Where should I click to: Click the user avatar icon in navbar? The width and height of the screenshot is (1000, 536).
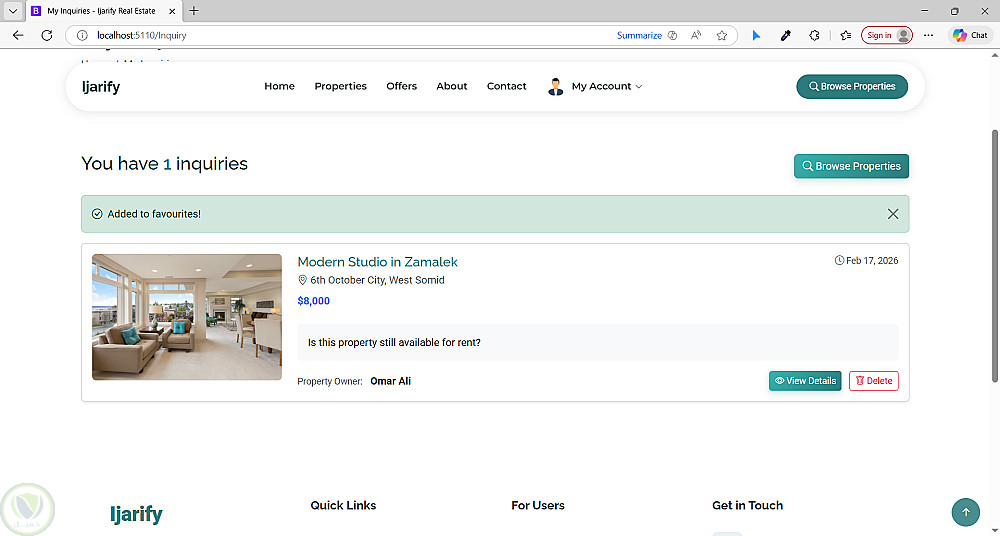[556, 87]
